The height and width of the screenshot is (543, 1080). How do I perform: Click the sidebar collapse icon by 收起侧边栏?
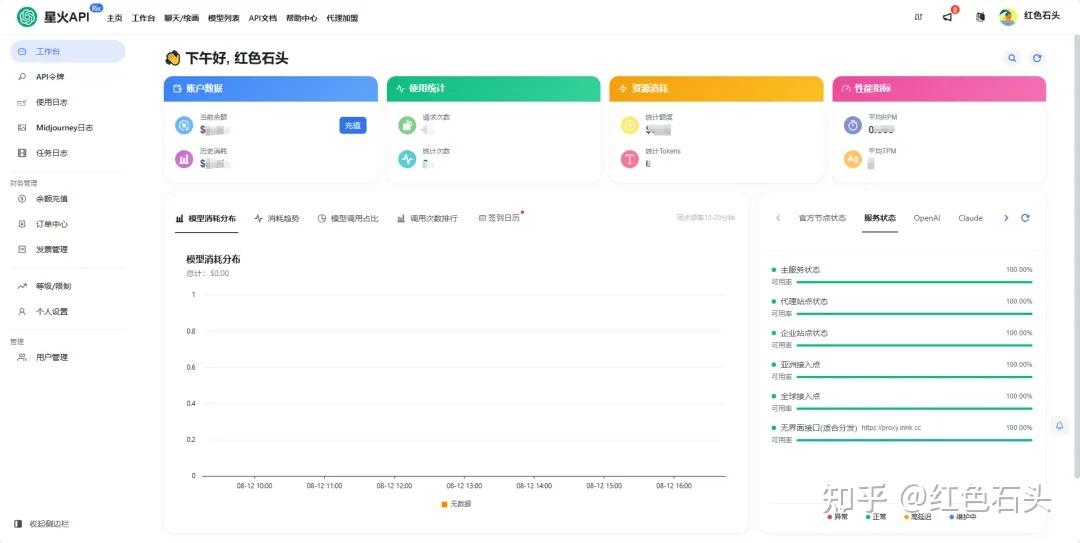(x=18, y=524)
